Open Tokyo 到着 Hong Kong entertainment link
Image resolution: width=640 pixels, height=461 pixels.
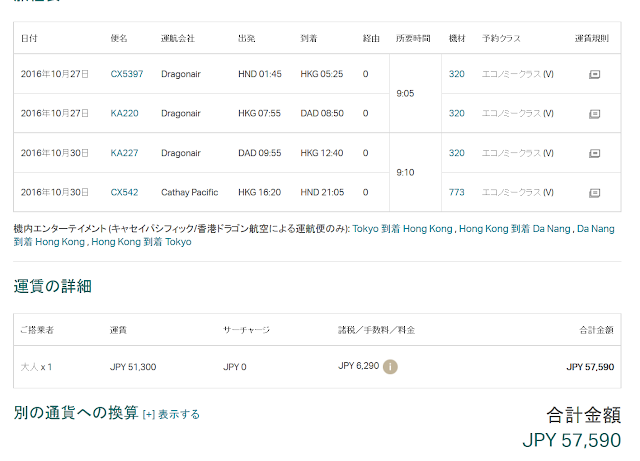[402, 229]
